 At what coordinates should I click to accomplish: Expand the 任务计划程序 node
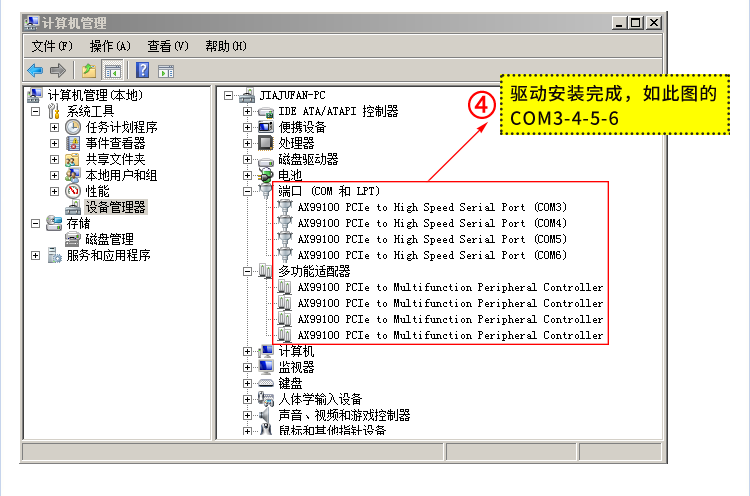point(55,128)
